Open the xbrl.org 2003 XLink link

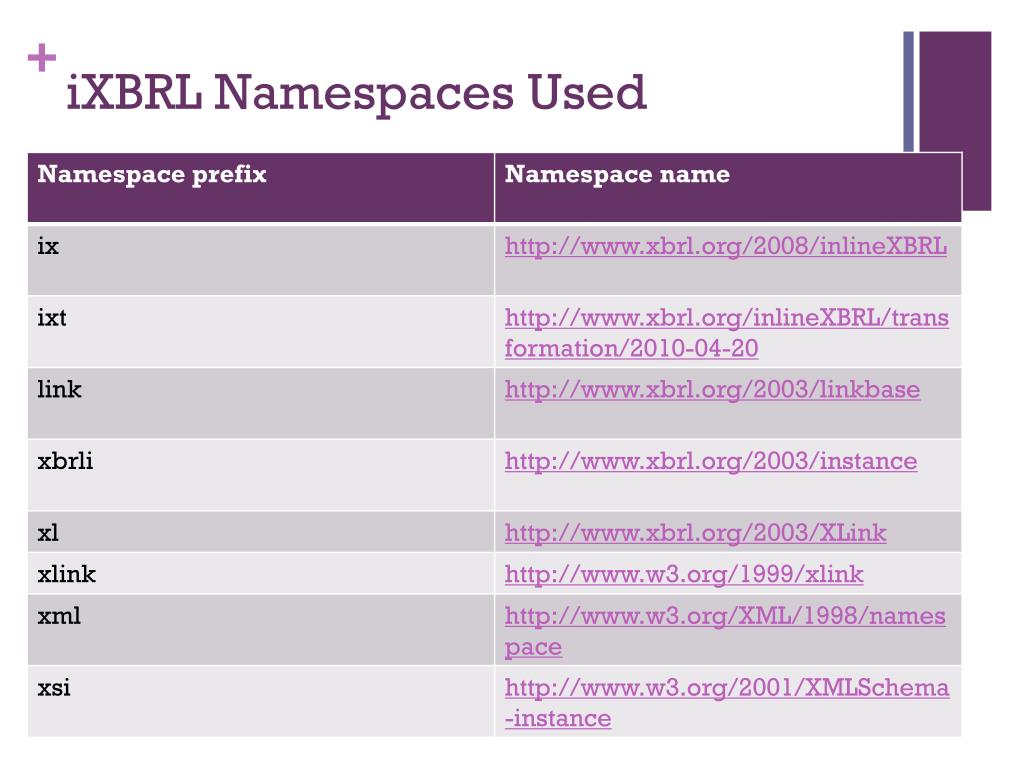[696, 533]
